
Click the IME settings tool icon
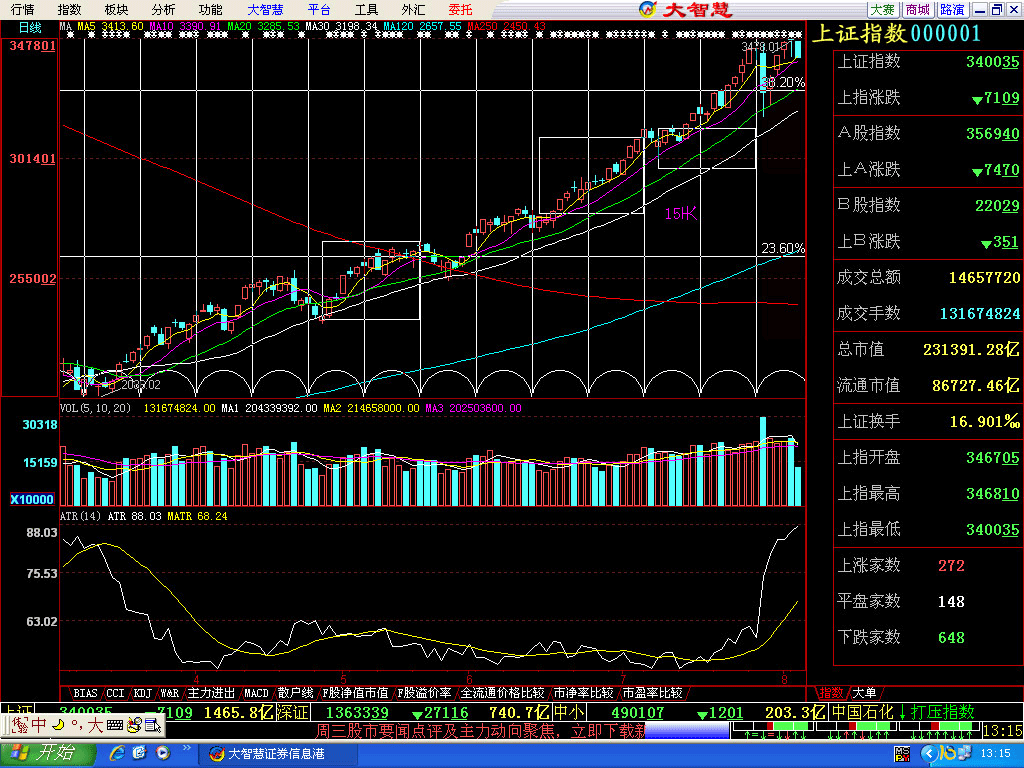point(134,724)
